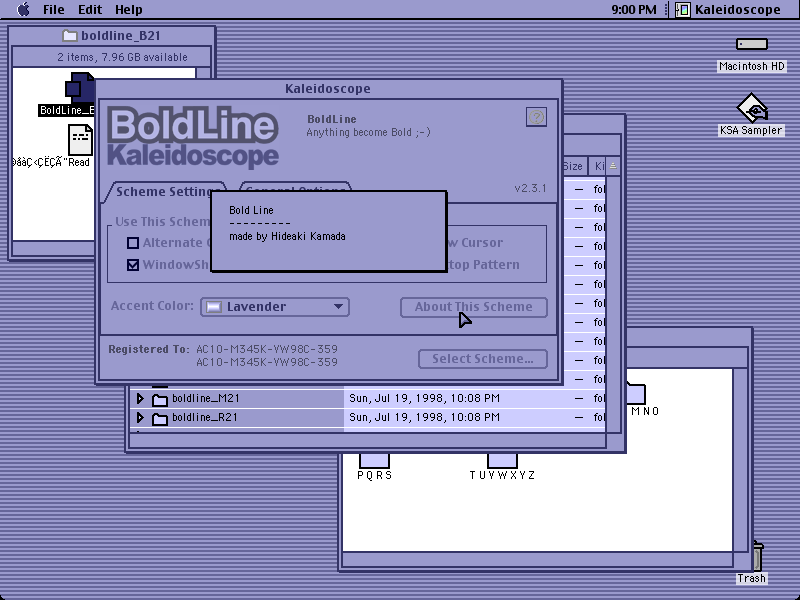Open the Kaleidoscope application menu

[728, 9]
